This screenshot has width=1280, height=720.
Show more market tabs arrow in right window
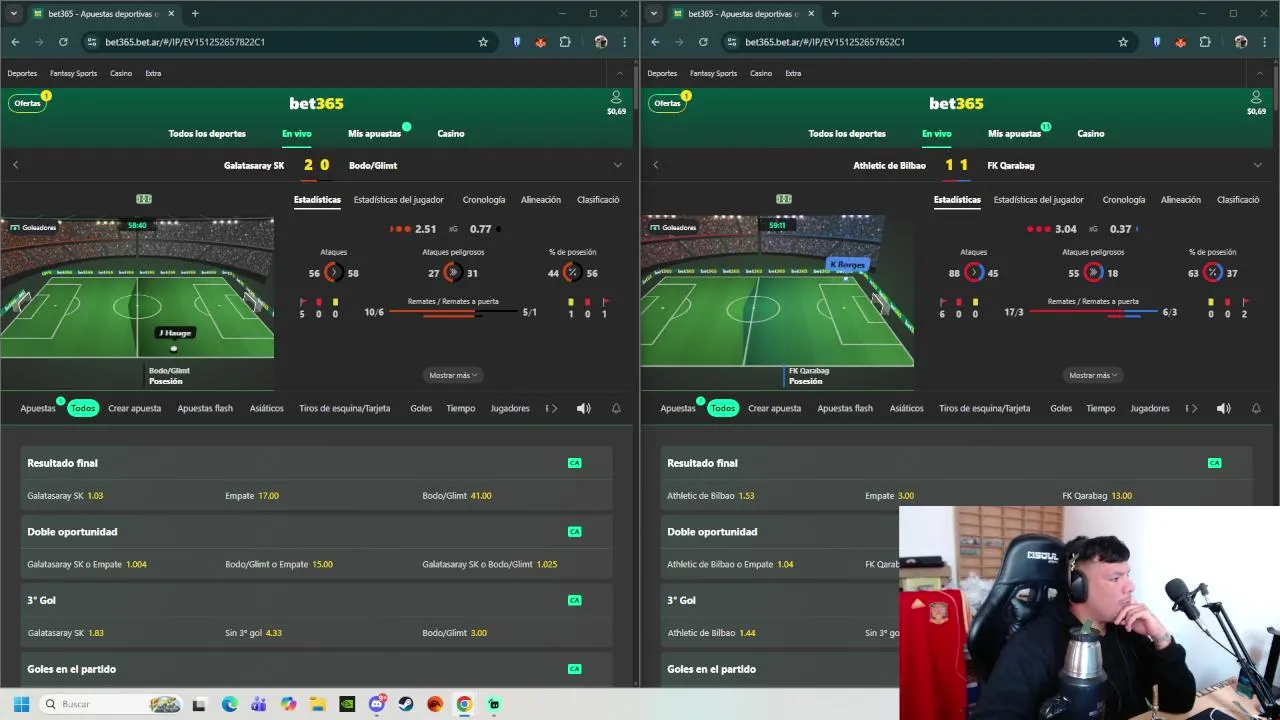tap(1194, 408)
